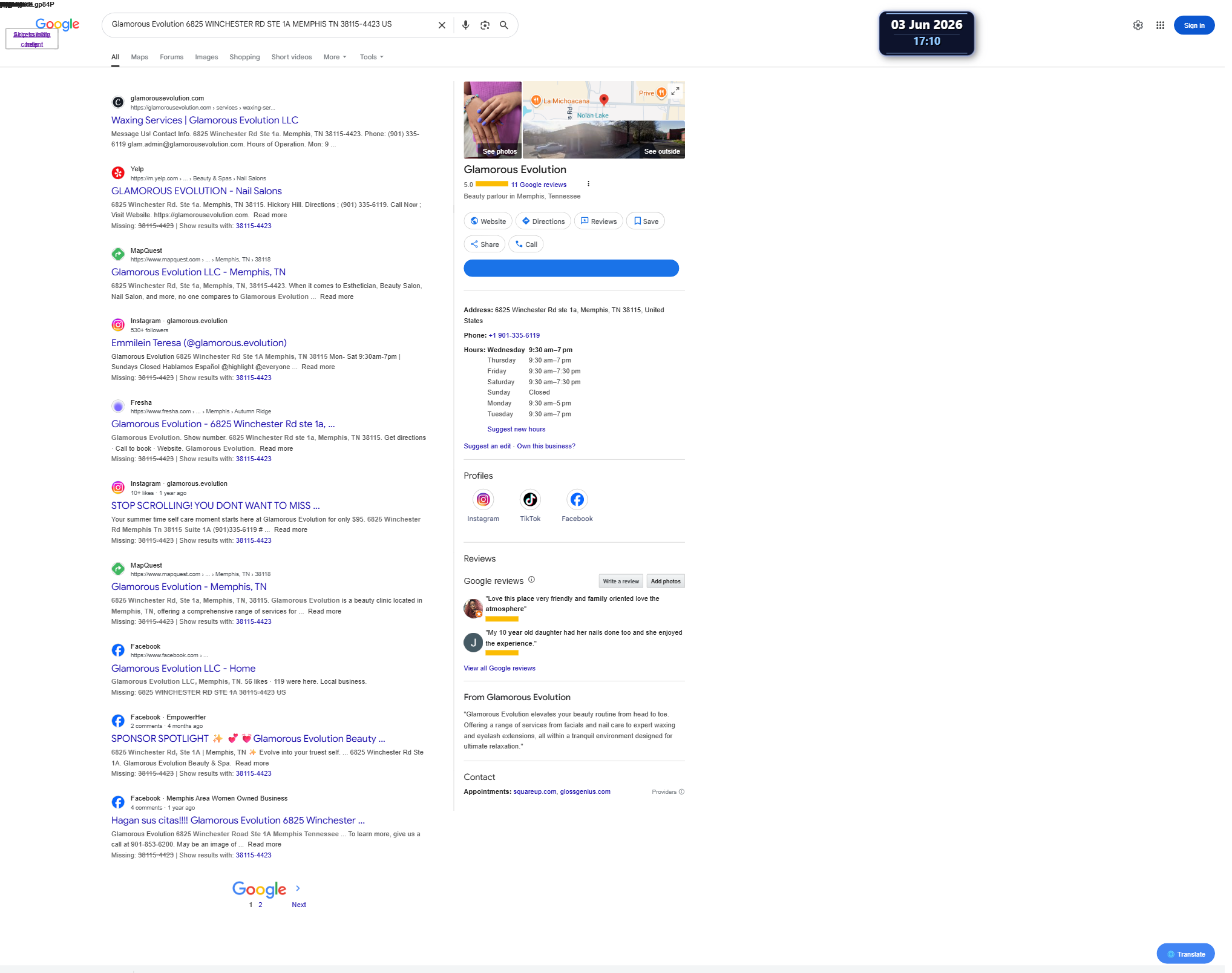Open the Instagram profile icon
The width and height of the screenshot is (1232, 973).
pyautogui.click(x=483, y=500)
